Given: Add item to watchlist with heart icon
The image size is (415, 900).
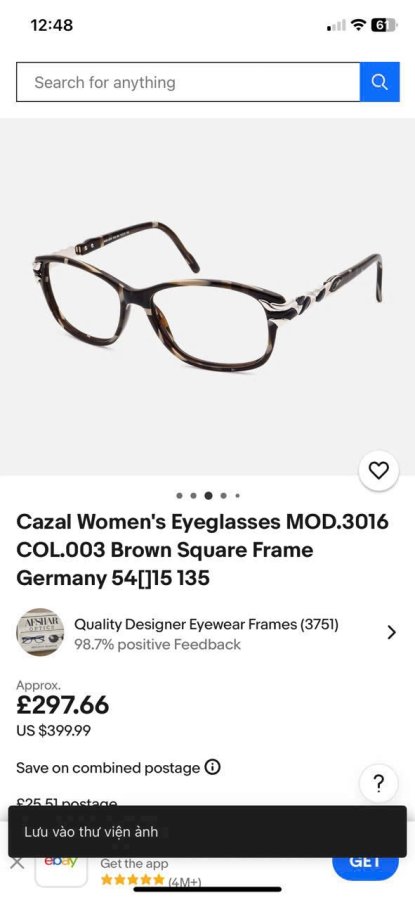Looking at the screenshot, I should pos(378,471).
